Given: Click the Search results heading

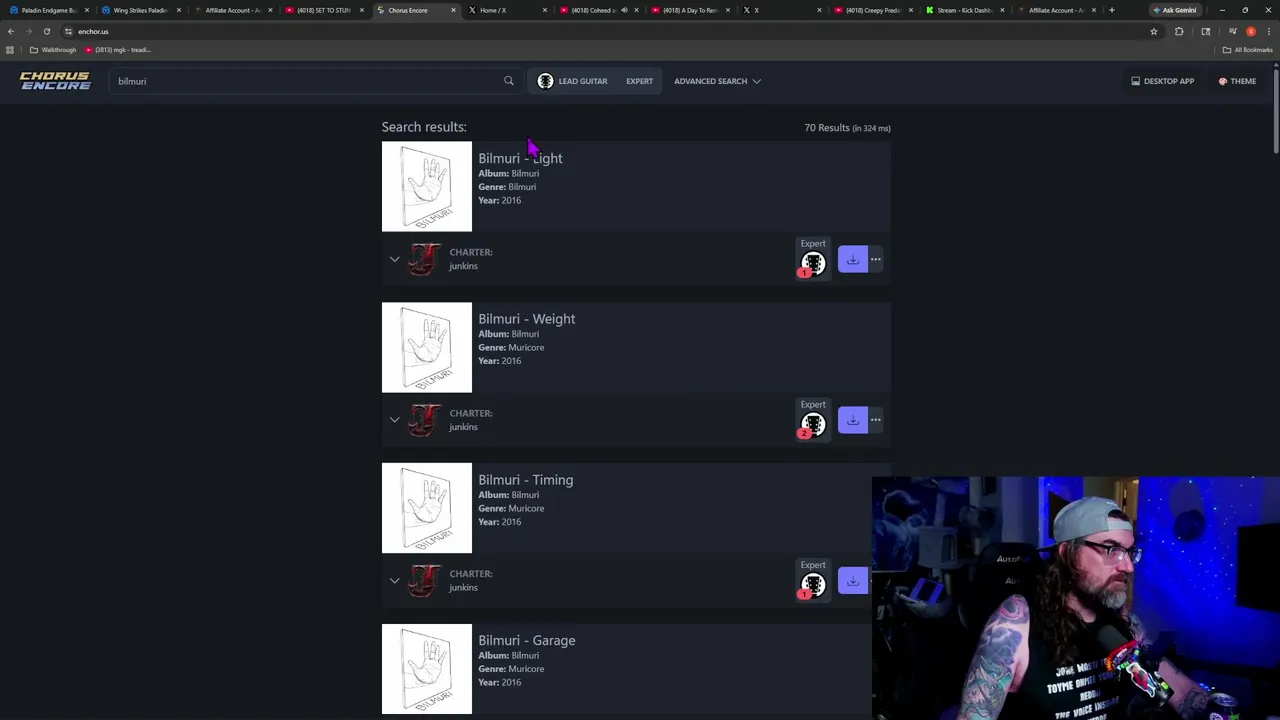Looking at the screenshot, I should (x=424, y=127).
